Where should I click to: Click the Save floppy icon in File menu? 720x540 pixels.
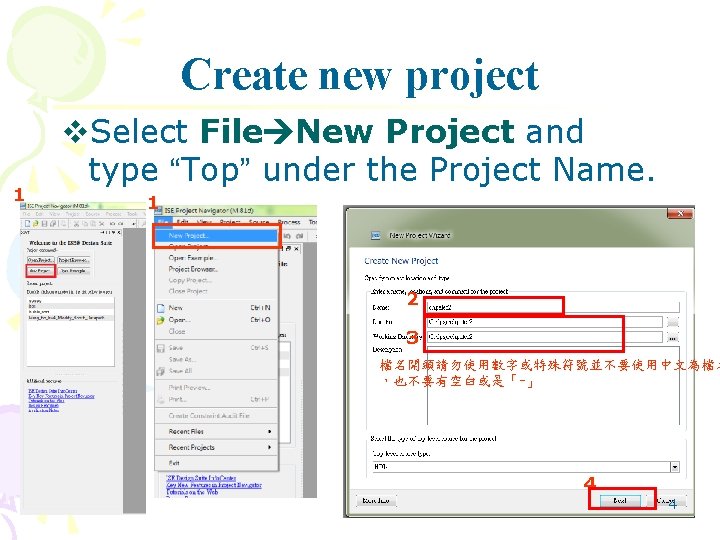pos(160,348)
